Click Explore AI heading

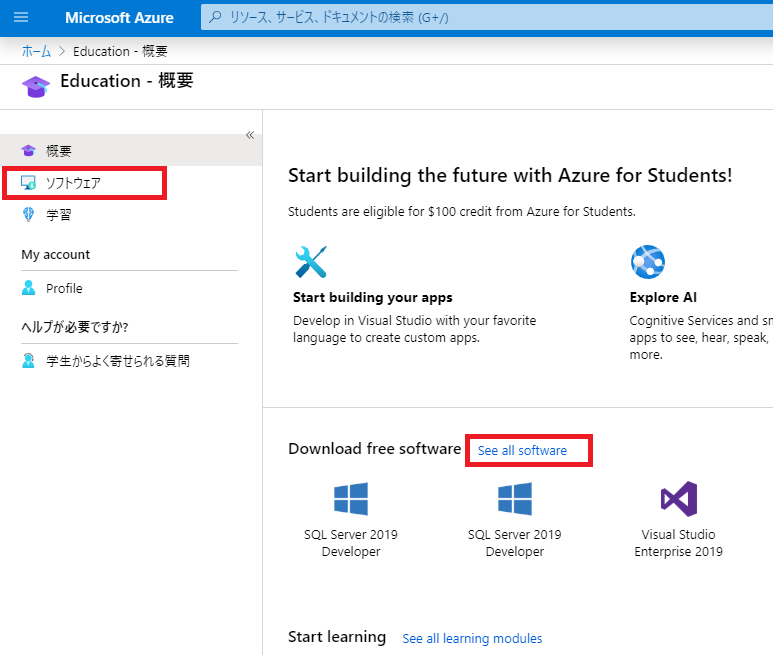tap(663, 298)
